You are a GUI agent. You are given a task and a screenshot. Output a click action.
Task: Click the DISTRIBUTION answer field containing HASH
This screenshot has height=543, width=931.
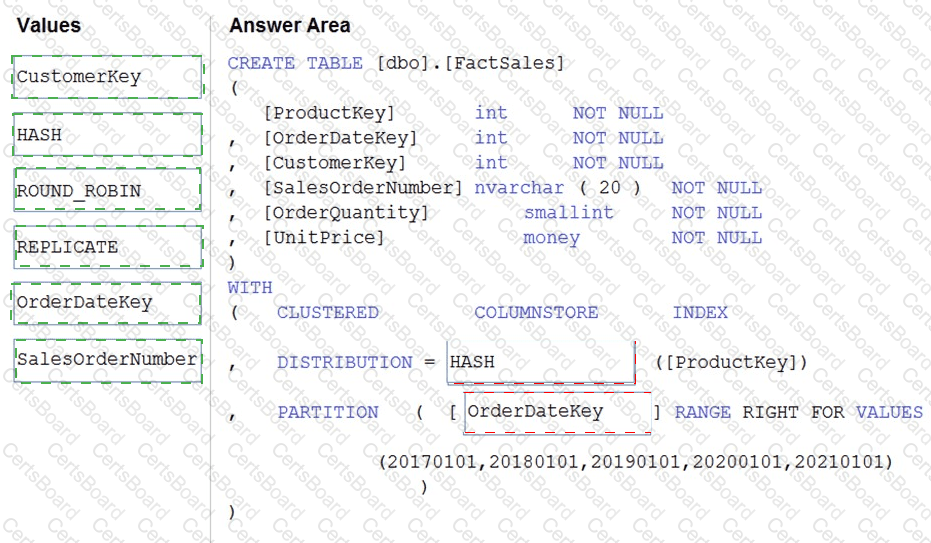[541, 363]
